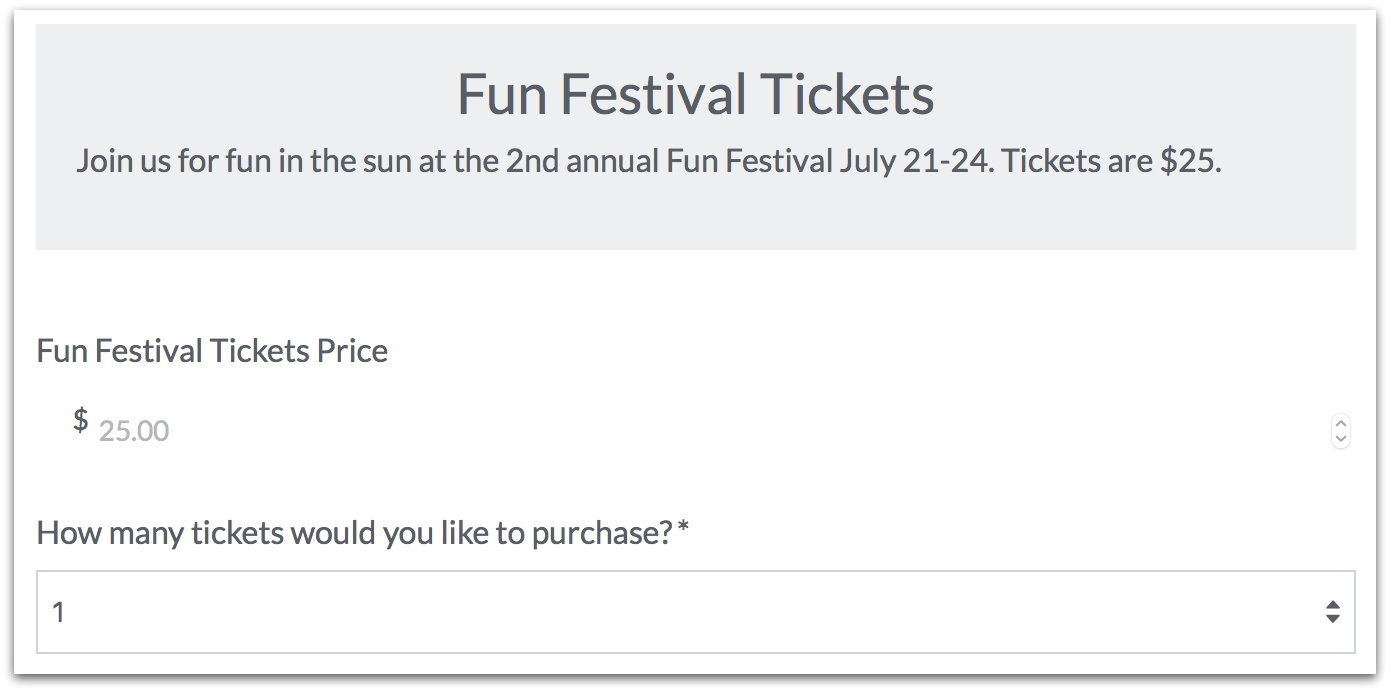Click the dollar sign before the price
This screenshot has width=1390, height=692.
(x=81, y=421)
